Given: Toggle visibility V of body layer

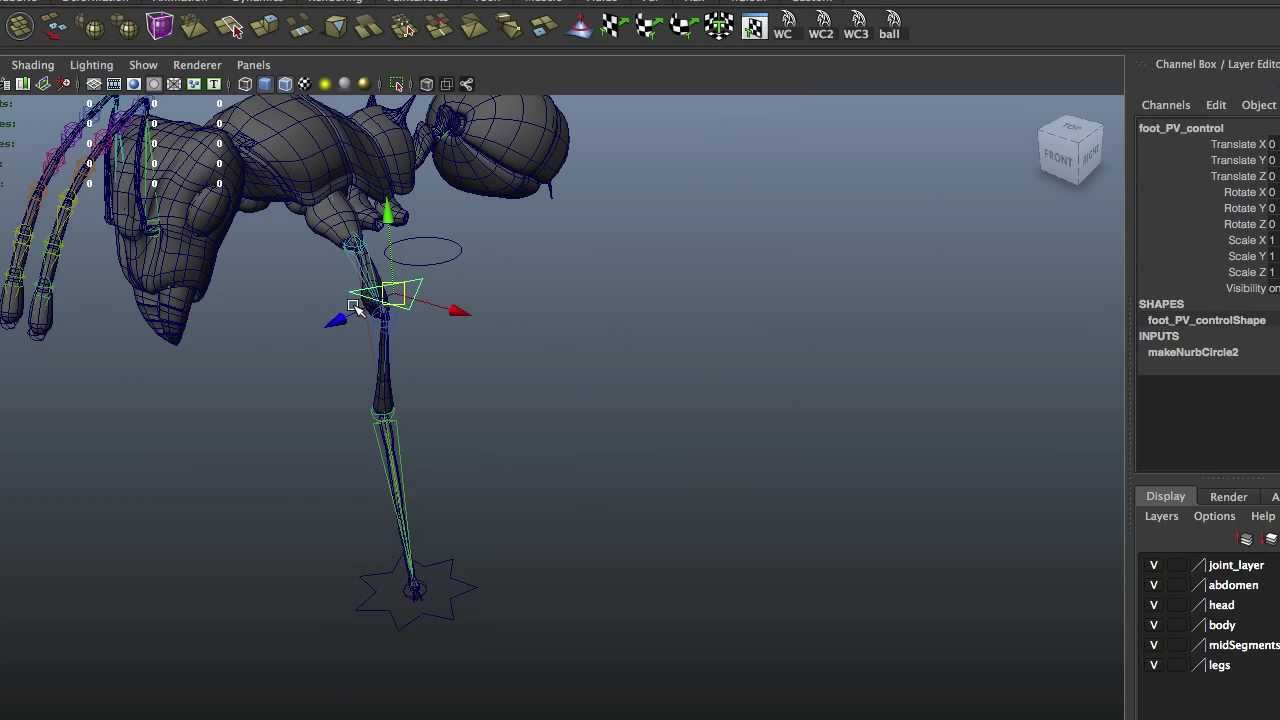Looking at the screenshot, I should (1154, 625).
